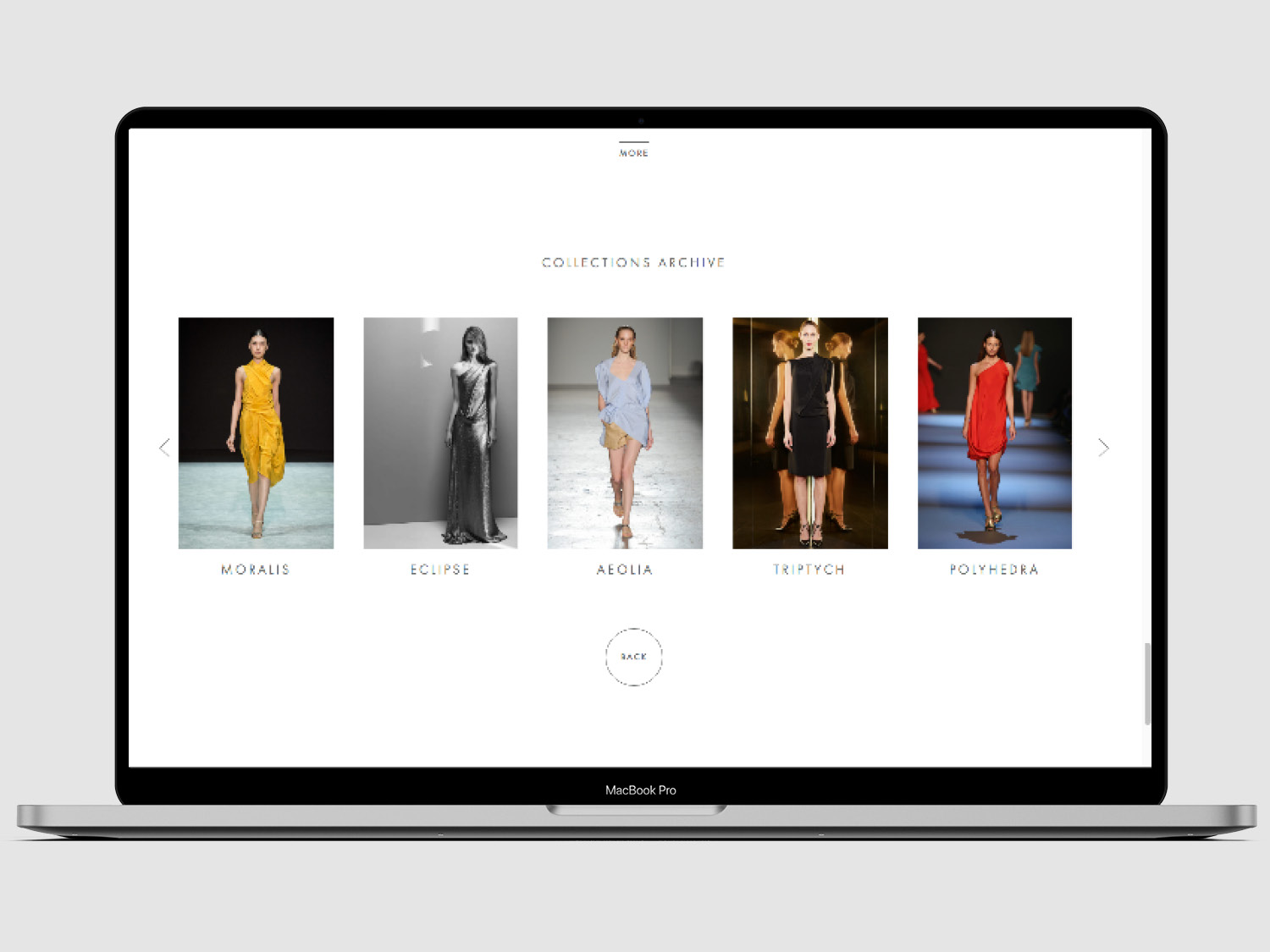Select the MORALIS label
This screenshot has height=952, width=1270.
[256, 570]
